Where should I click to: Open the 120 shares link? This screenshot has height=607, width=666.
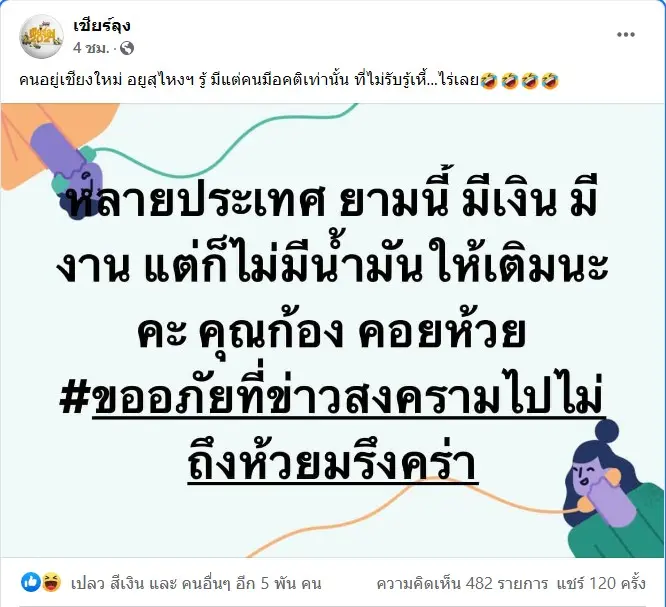coord(601,584)
